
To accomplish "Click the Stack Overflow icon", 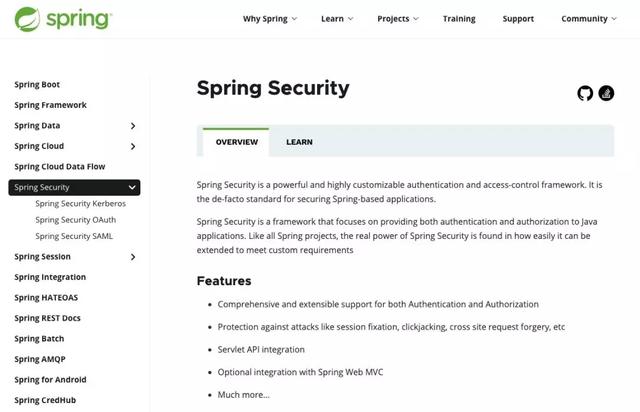I will point(605,93).
